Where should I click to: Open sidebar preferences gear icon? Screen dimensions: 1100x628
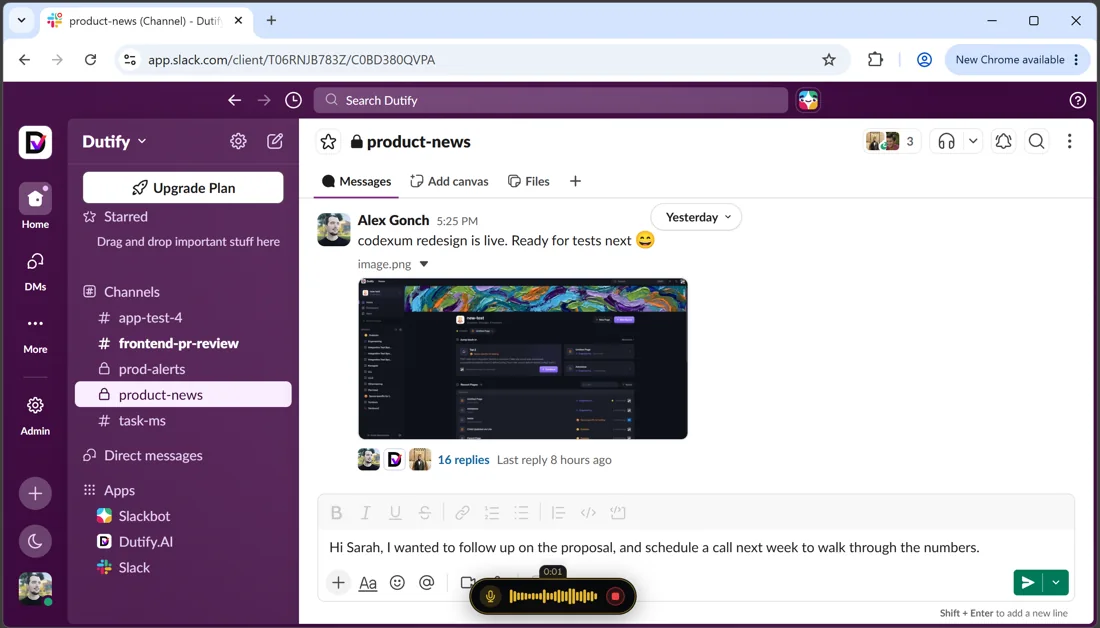coord(239,141)
